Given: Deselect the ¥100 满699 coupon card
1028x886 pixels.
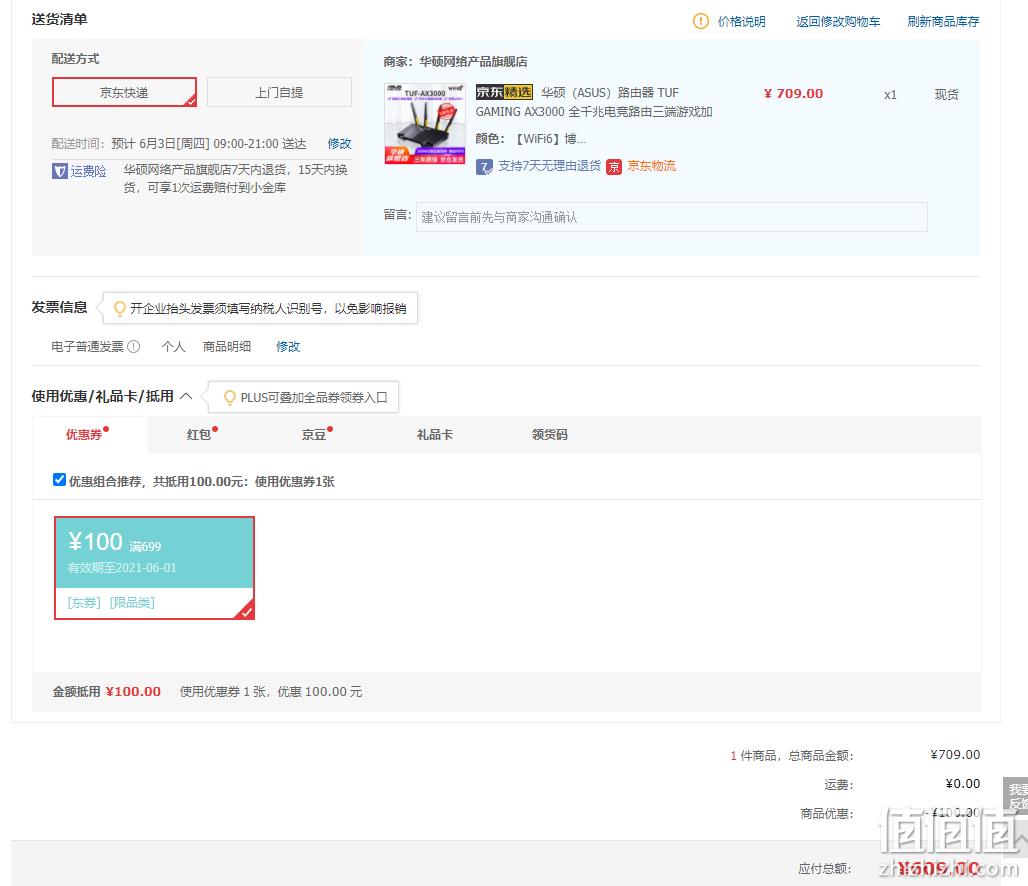Looking at the screenshot, I should point(154,567).
